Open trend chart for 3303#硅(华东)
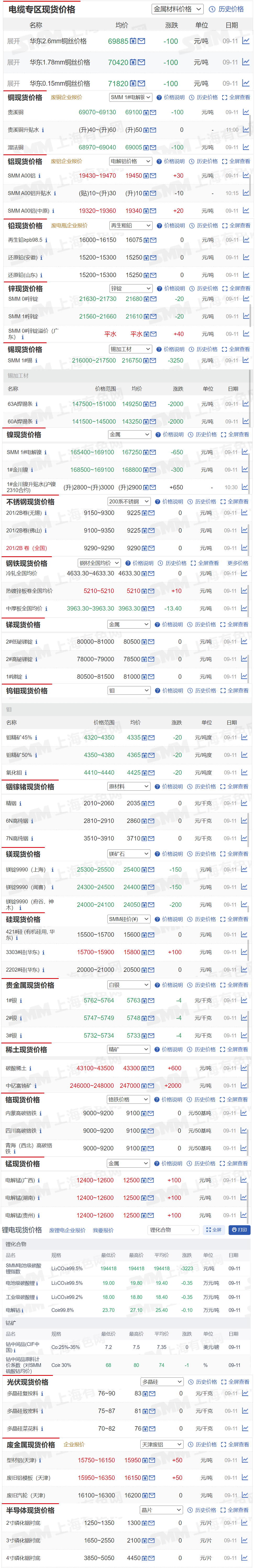 coord(244,952)
